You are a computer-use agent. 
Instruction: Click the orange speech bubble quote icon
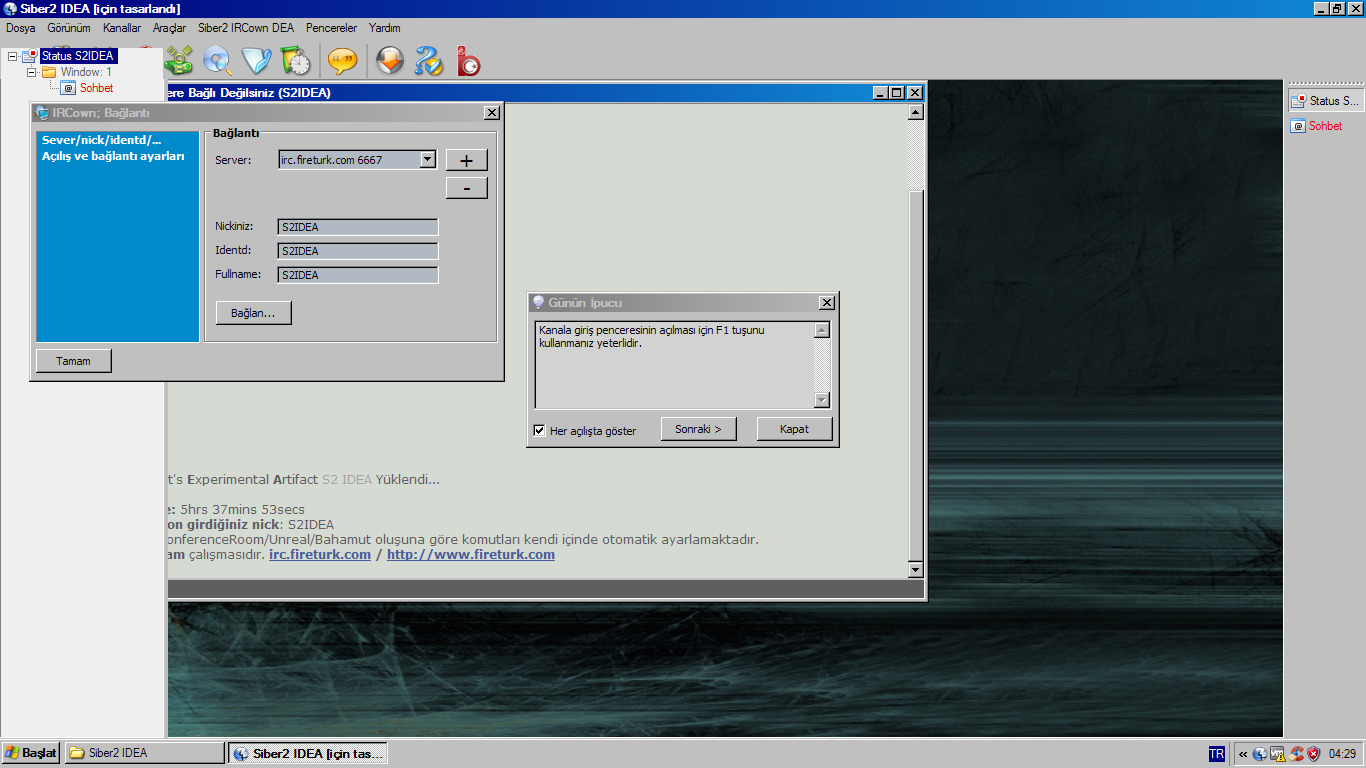(x=342, y=61)
